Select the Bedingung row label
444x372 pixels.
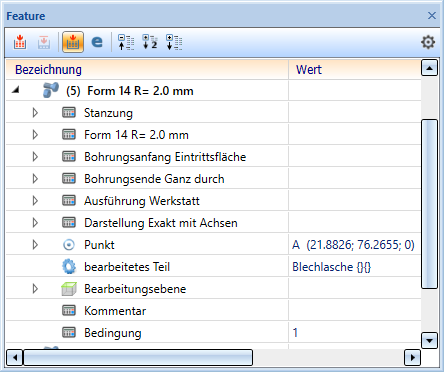pos(113,333)
